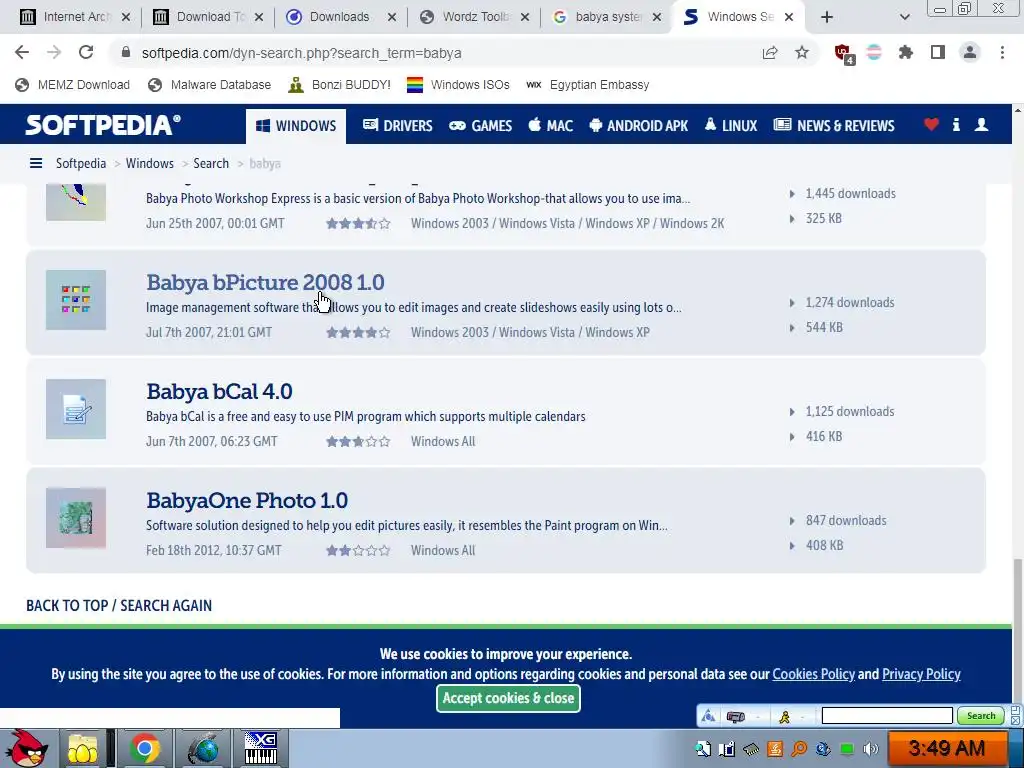Switch to the Downloads tab
The image size is (1024, 768).
[340, 17]
